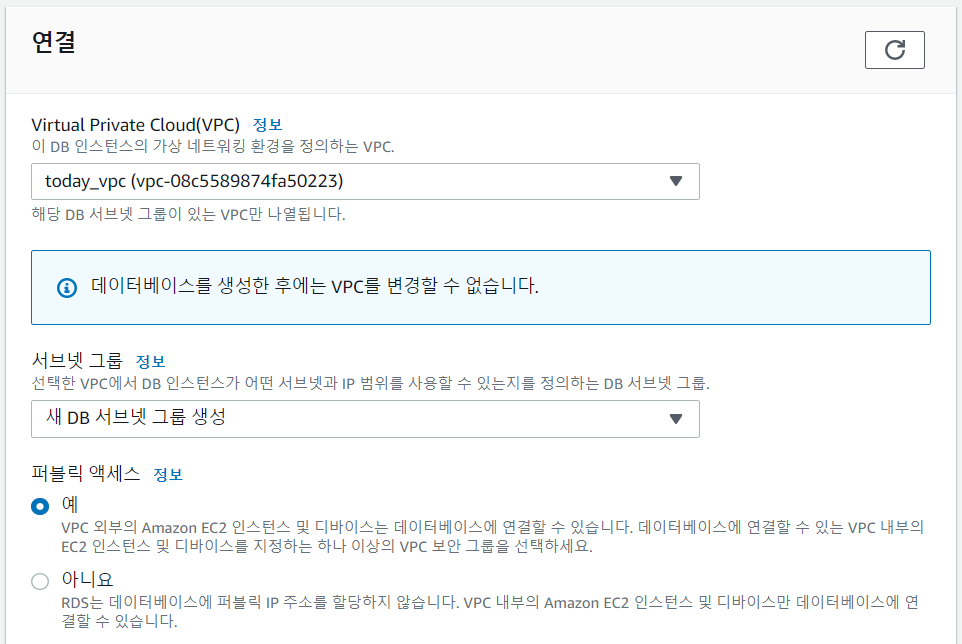The height and width of the screenshot is (644, 962).
Task: Open the 서브넷 그룹 dropdown
Action: 365,419
